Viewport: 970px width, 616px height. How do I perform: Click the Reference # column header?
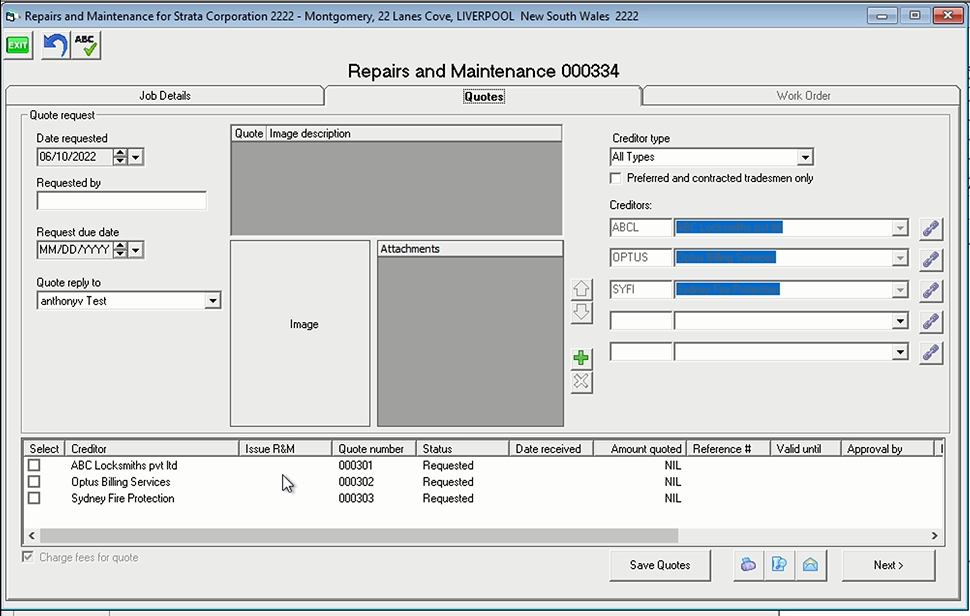click(x=728, y=449)
